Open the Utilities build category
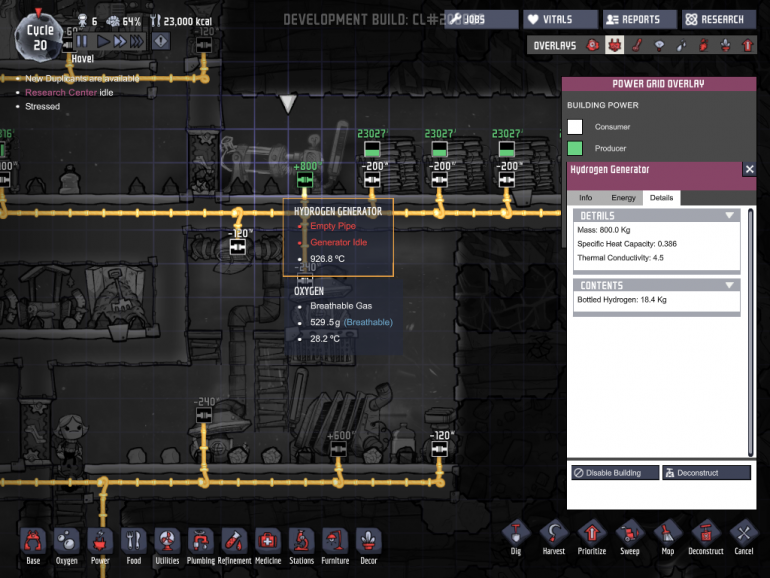This screenshot has height=578, width=770. 167,546
